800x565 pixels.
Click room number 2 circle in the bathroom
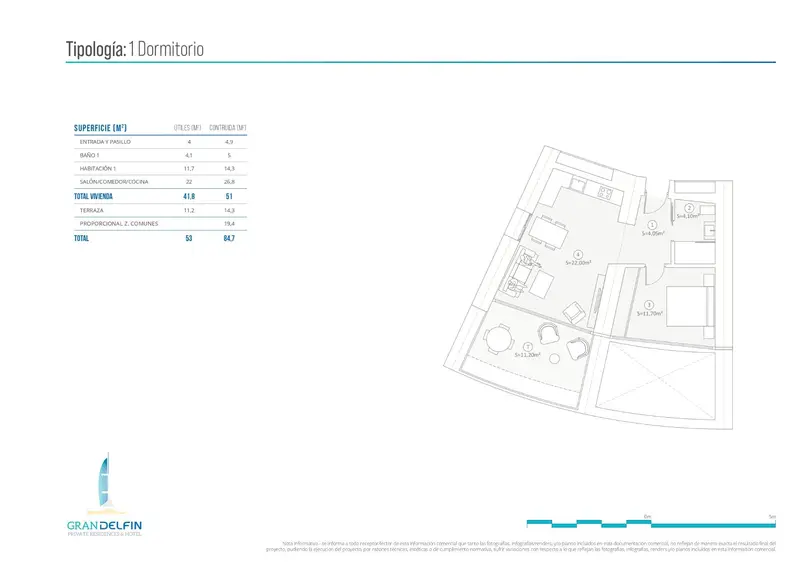[688, 207]
